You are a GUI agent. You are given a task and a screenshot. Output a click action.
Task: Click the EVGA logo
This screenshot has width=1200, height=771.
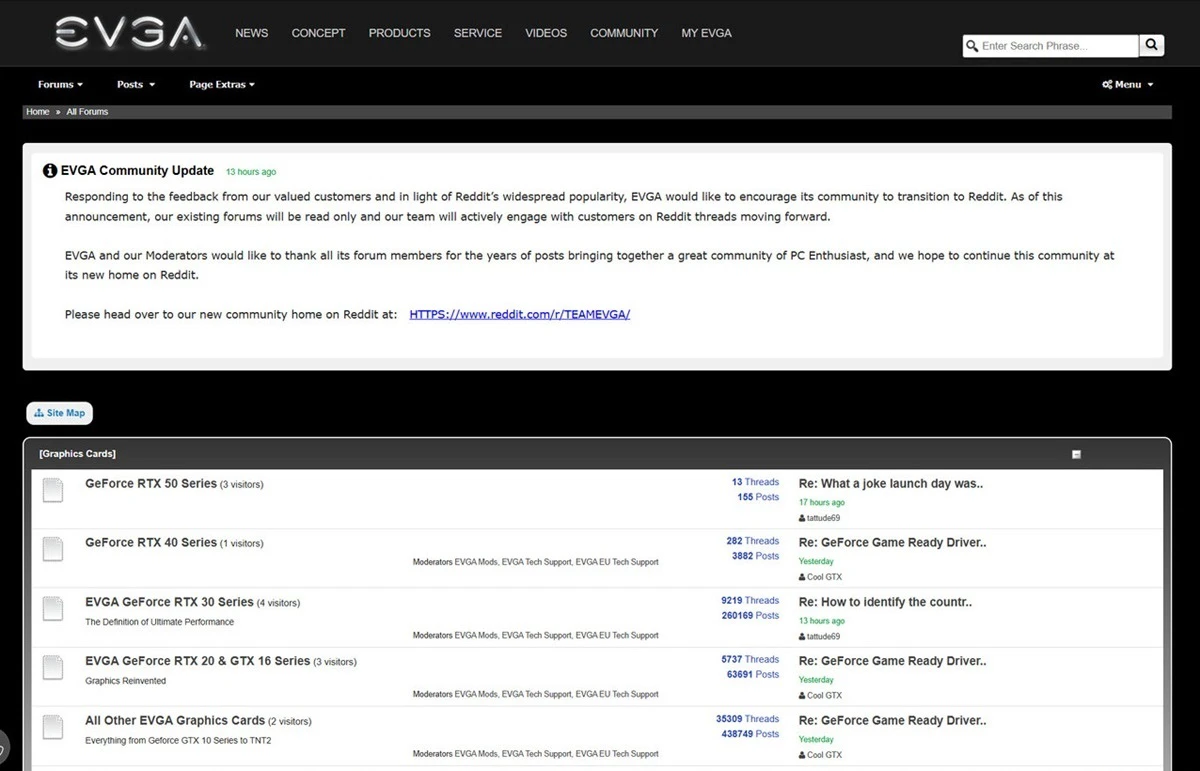pos(130,33)
